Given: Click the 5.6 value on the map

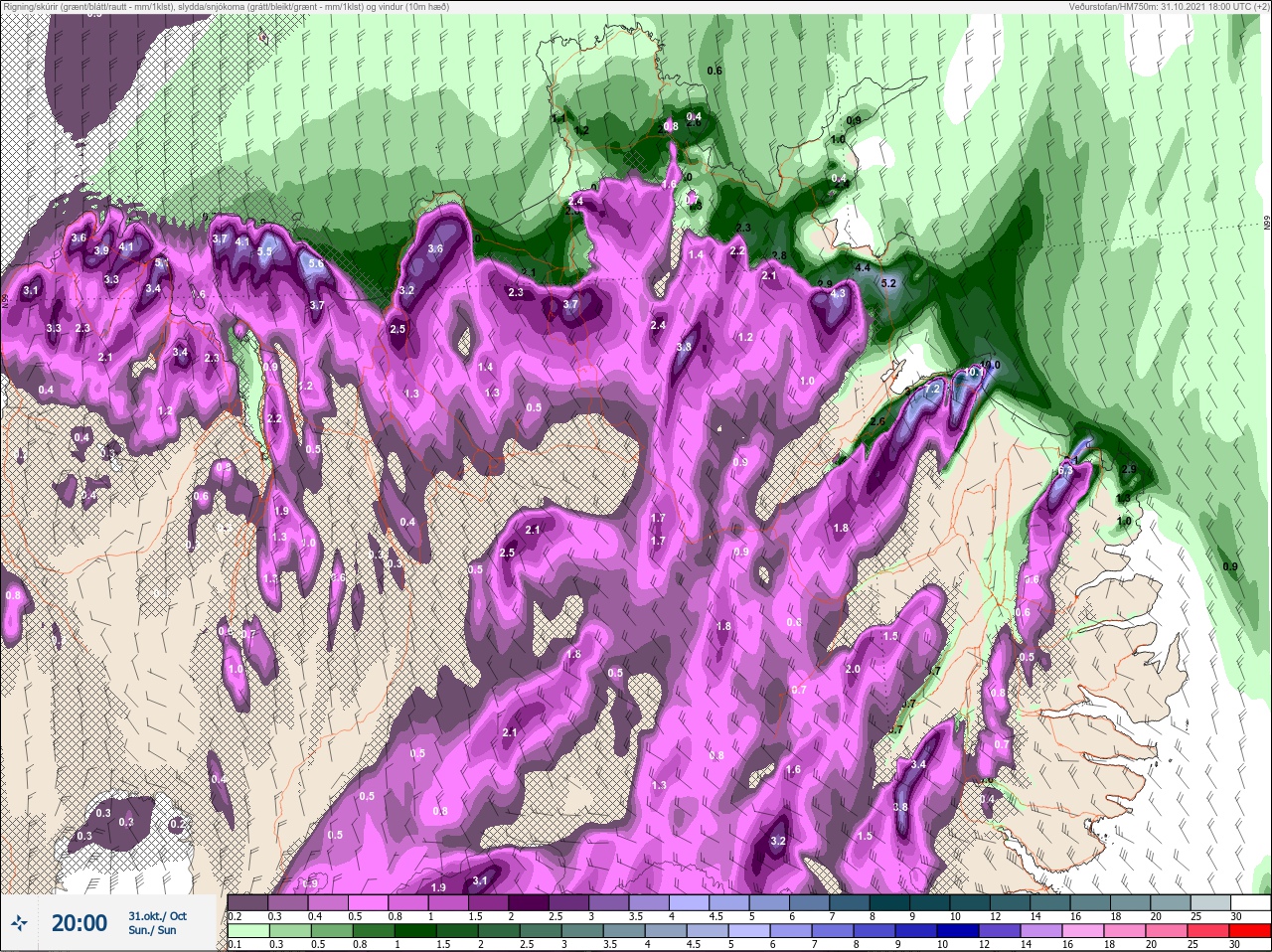Looking at the screenshot, I should pyautogui.click(x=316, y=264).
